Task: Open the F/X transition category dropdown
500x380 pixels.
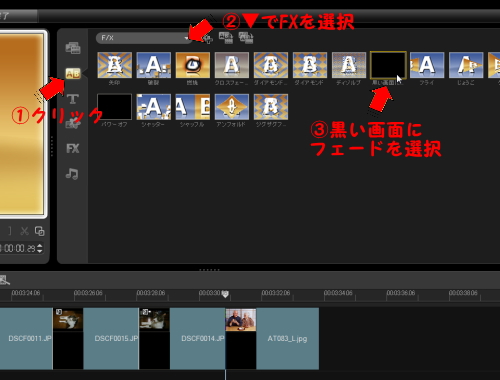Action: [x=144, y=38]
